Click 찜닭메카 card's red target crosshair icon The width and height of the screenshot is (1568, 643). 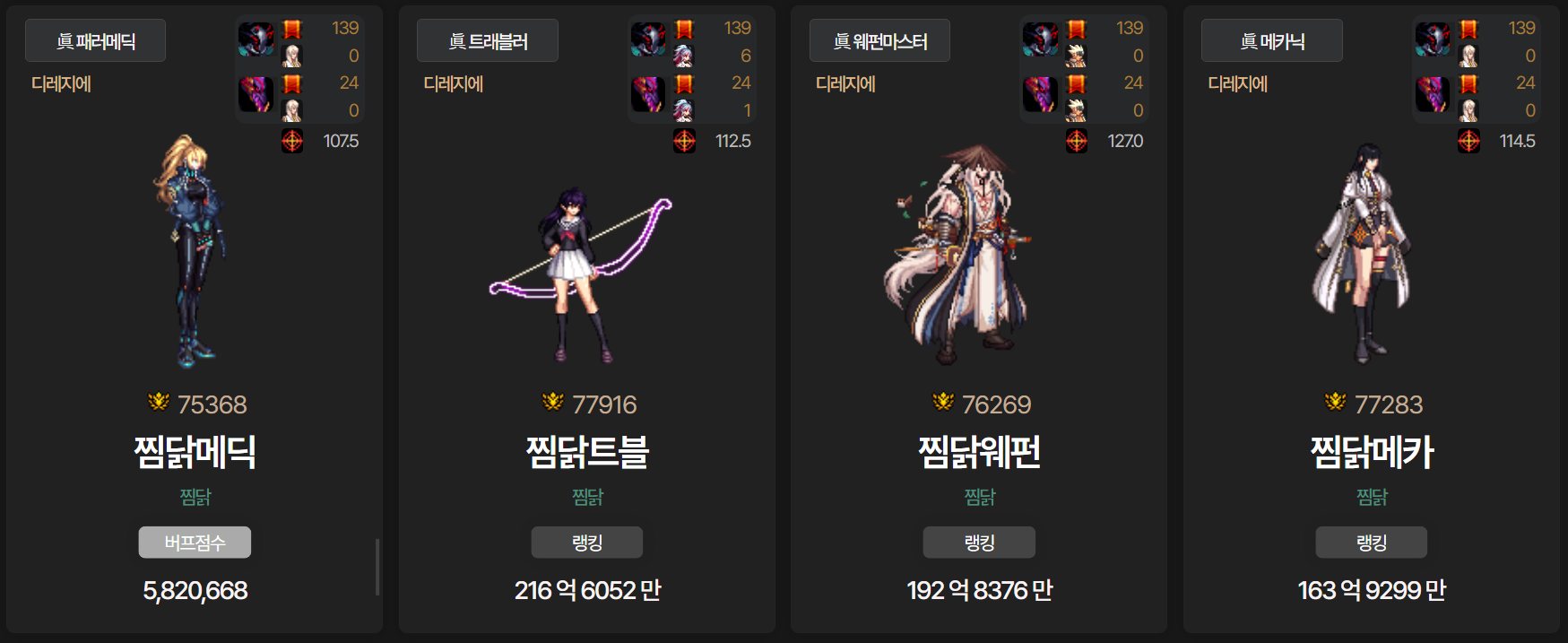1468,141
